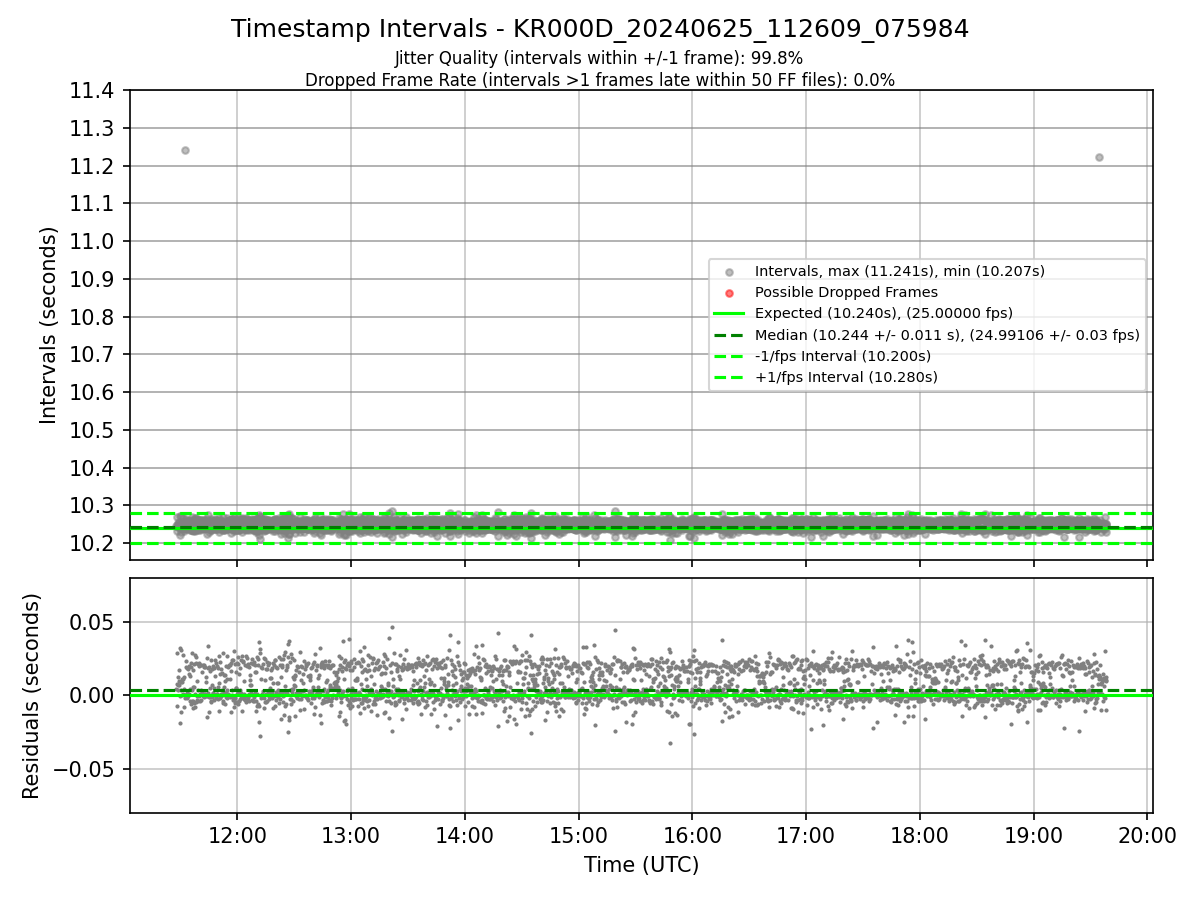Click the legend entry '-1/fps Interval (10.200s)'

pos(843,356)
